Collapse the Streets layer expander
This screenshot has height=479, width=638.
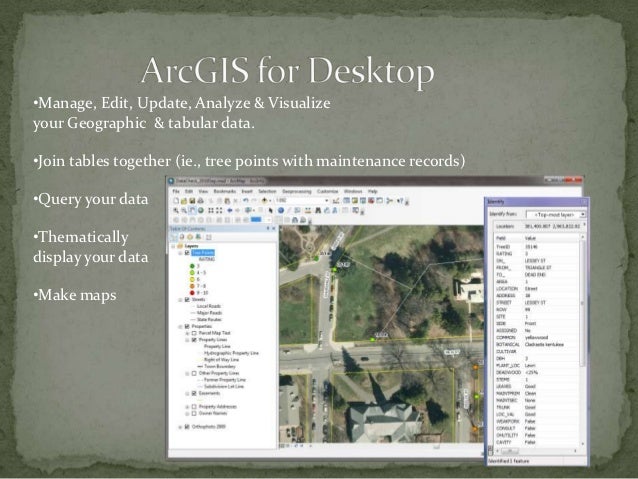180,300
